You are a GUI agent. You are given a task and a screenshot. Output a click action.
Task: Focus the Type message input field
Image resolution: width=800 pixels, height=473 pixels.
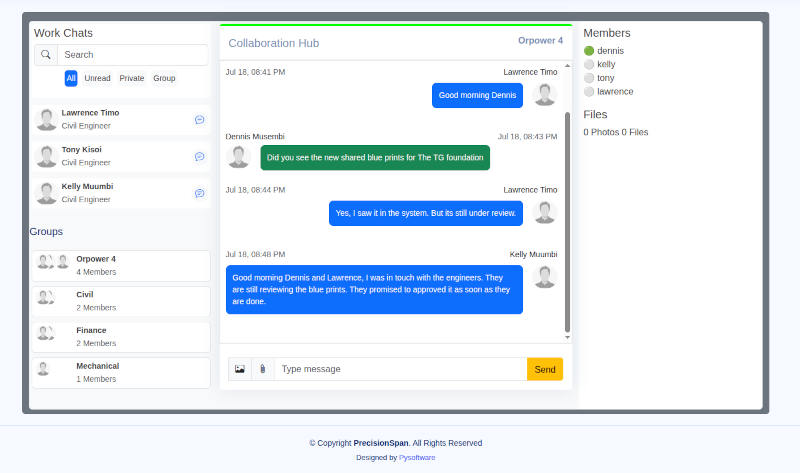tap(400, 369)
